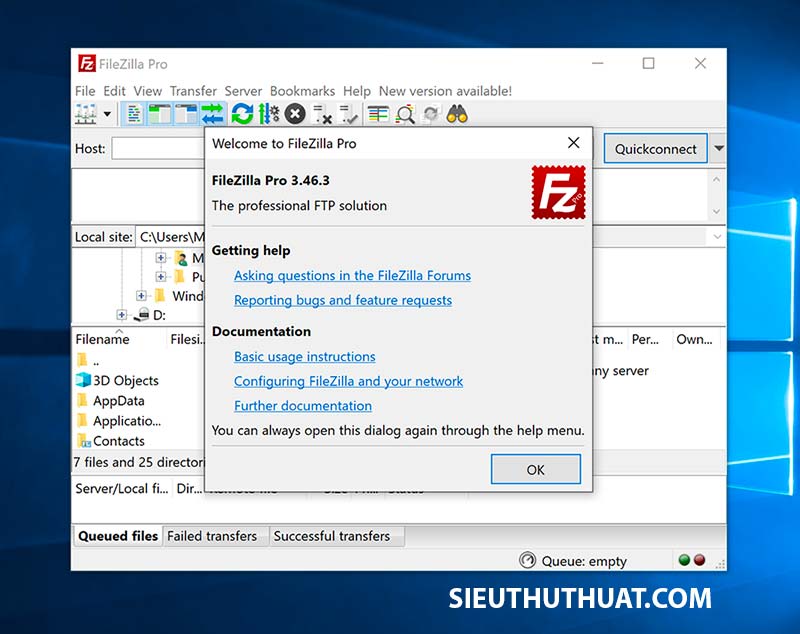Viewport: 800px width, 634px height.
Task: Click the D: drive icon in tree
Action: [141, 315]
